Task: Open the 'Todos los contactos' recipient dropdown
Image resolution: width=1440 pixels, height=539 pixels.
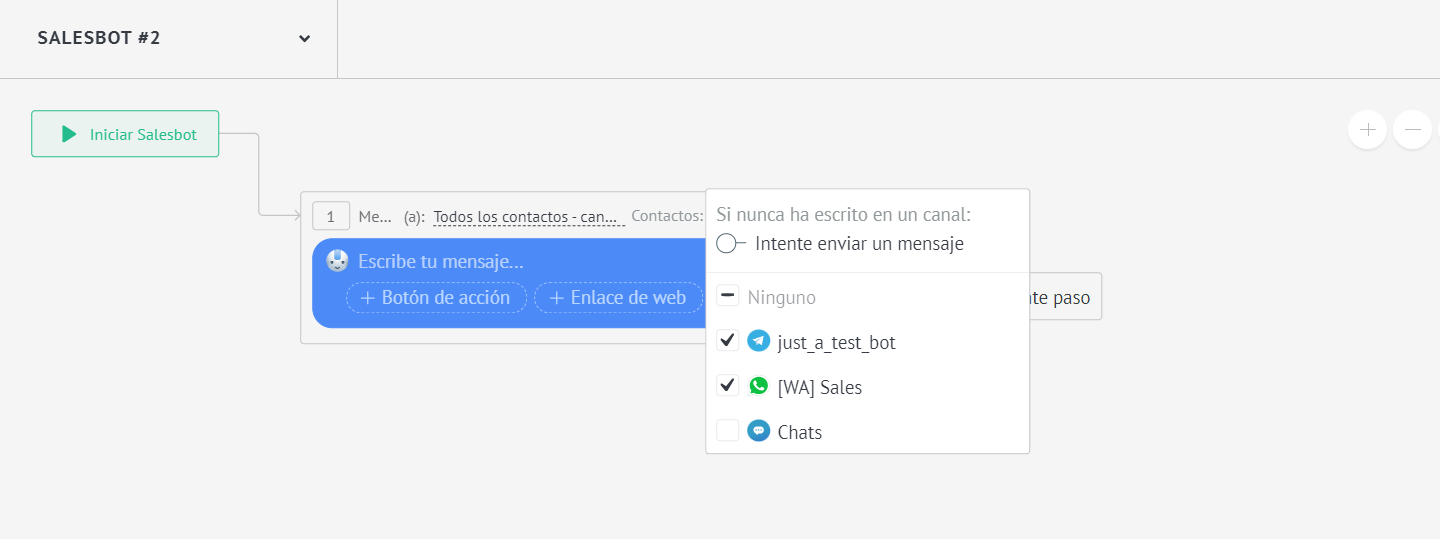Action: [x=528, y=217]
